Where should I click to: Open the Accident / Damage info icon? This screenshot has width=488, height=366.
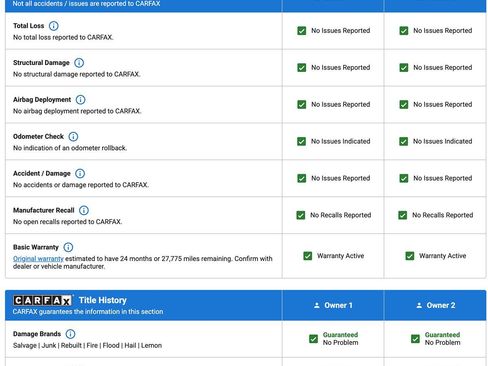(x=80, y=173)
